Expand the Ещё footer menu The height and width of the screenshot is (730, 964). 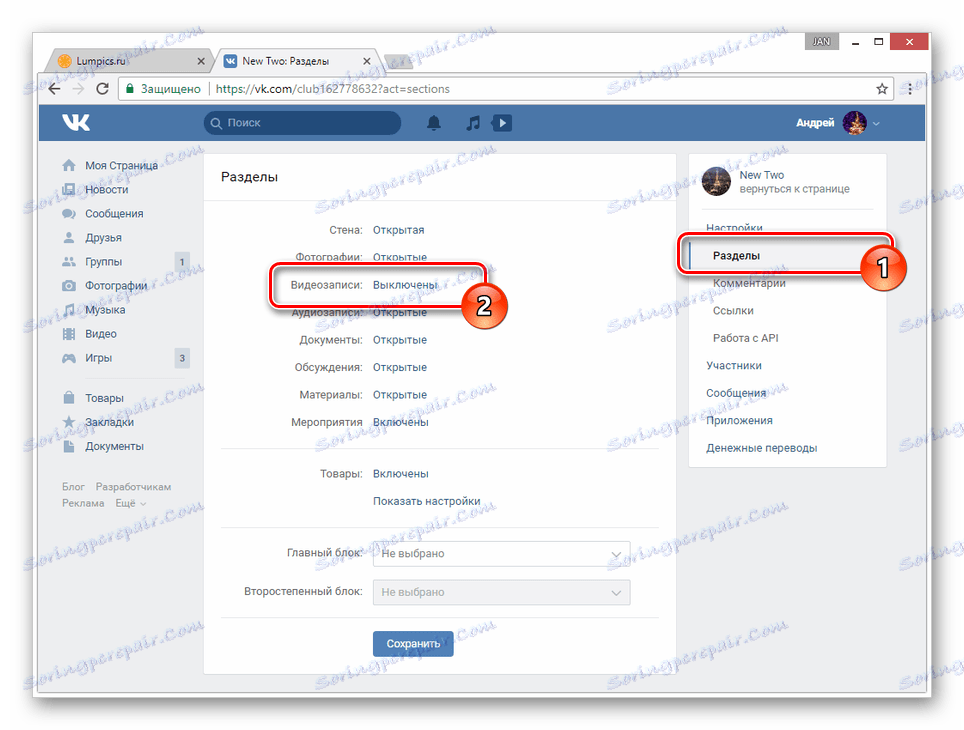pyautogui.click(x=130, y=503)
